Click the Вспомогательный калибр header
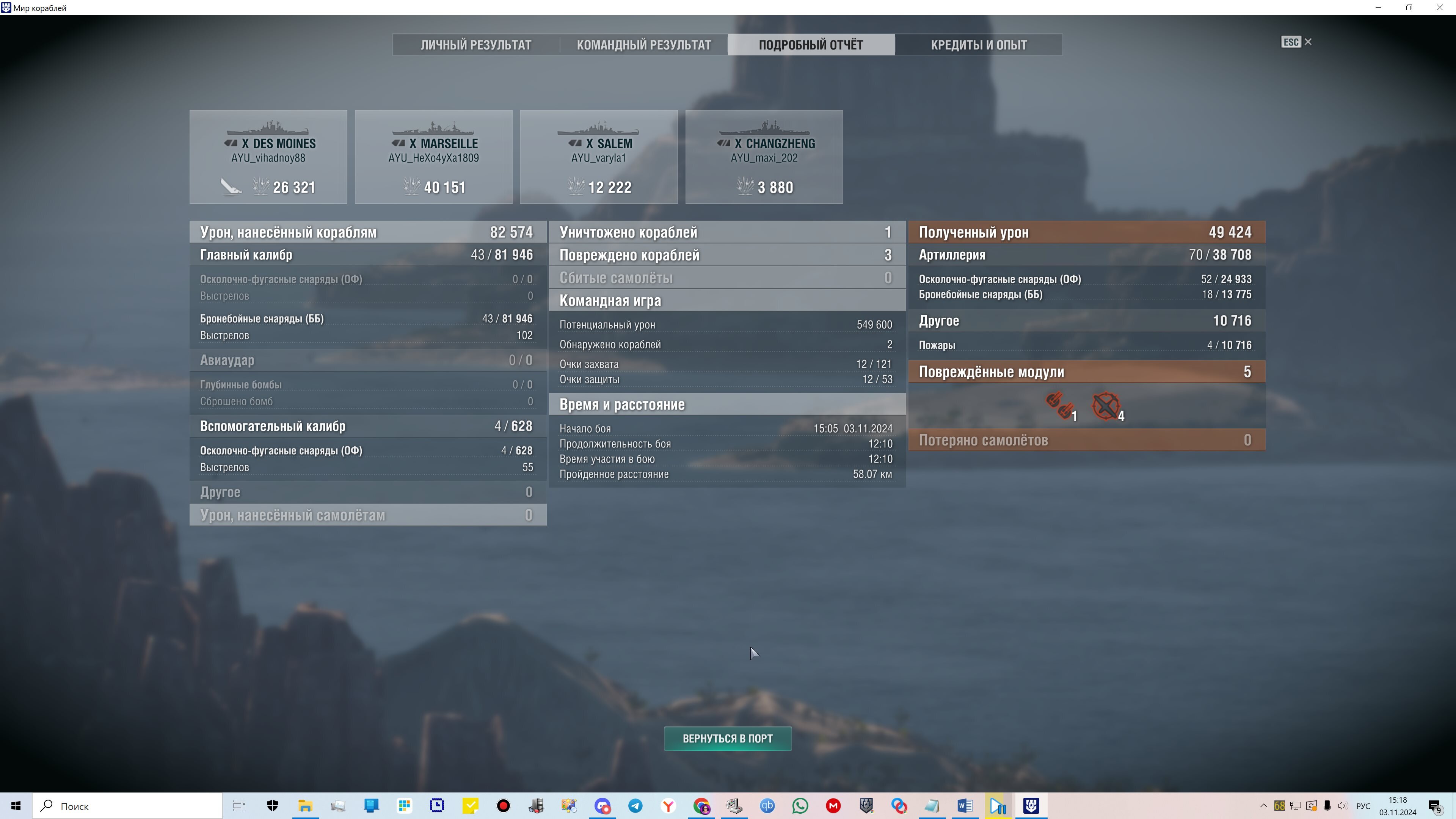This screenshot has height=819, width=1456. 368,426
